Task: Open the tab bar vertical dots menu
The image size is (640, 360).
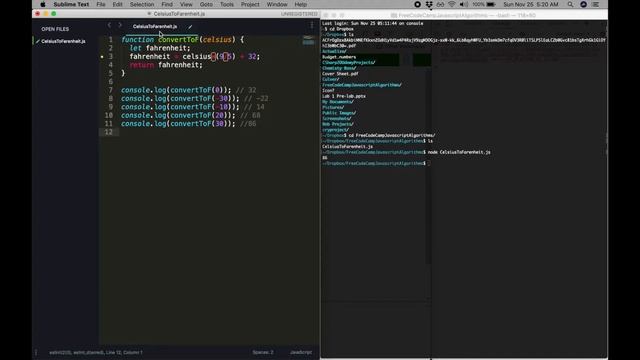Action: (312, 25)
